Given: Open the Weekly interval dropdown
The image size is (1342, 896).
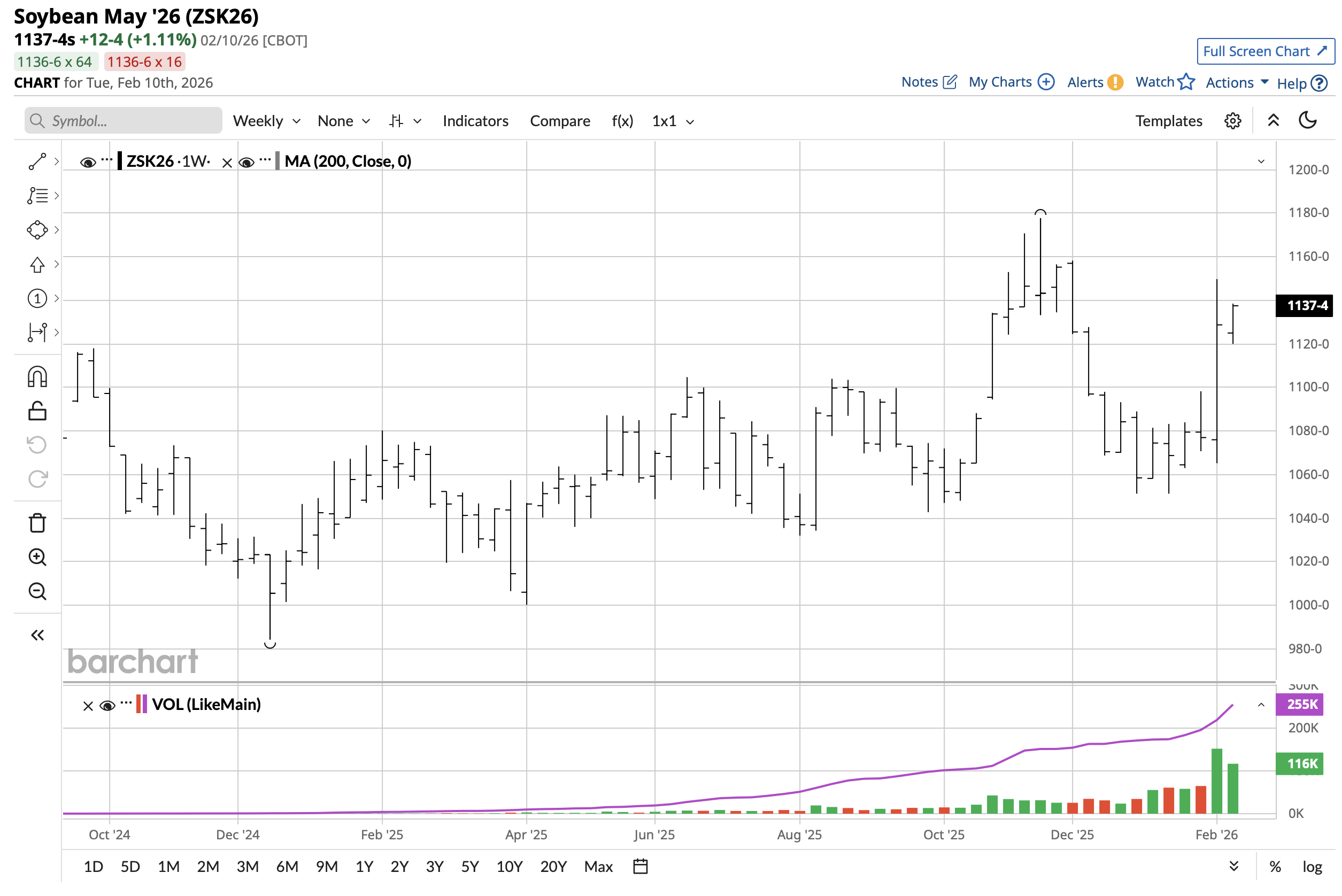Looking at the screenshot, I should point(266,121).
